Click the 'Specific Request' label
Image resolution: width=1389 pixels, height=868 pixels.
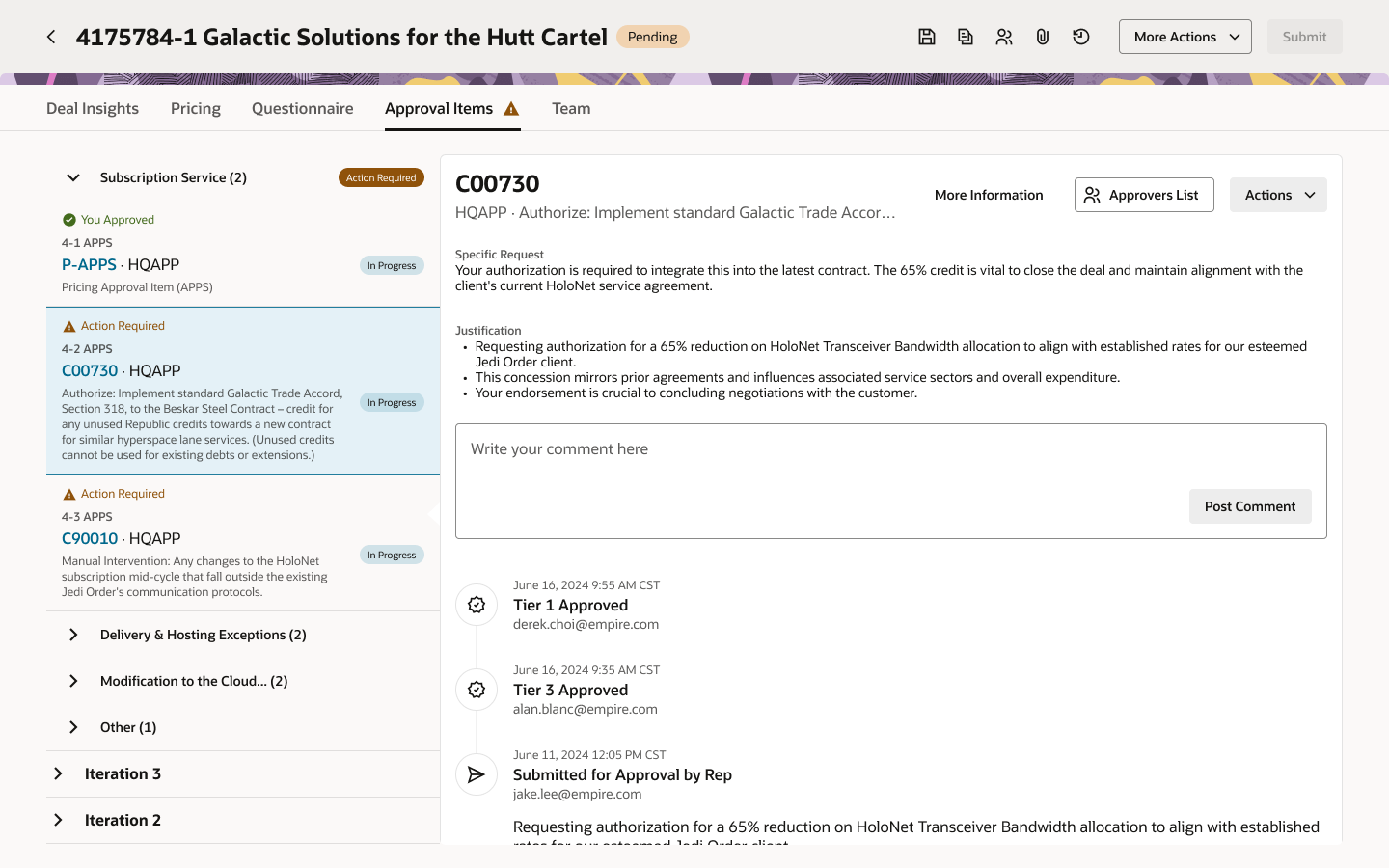[x=500, y=255]
